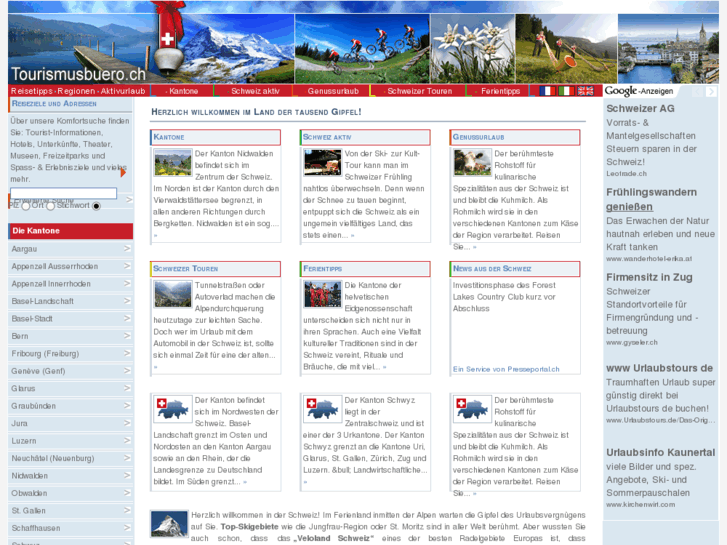The height and width of the screenshot is (545, 727).
Task: Open the Kantone card heading
Action: click(169, 137)
